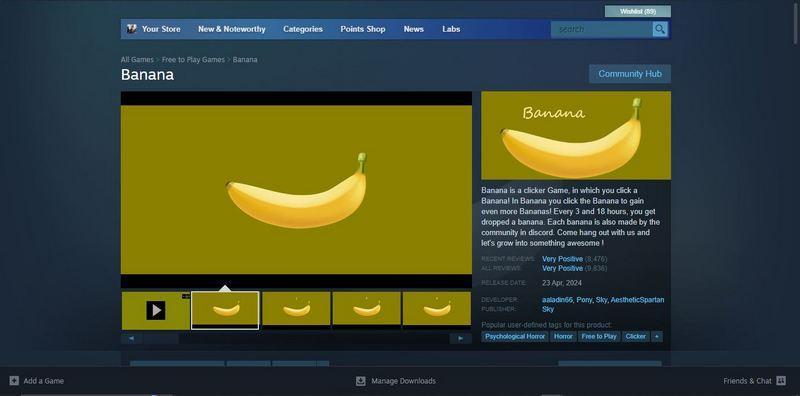This screenshot has height=396, width=800.
Task: Open the Your Store avatar icon
Action: click(x=132, y=29)
